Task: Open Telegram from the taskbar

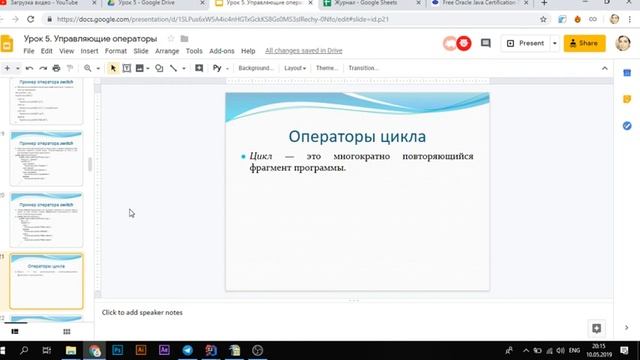Action: coord(187,350)
